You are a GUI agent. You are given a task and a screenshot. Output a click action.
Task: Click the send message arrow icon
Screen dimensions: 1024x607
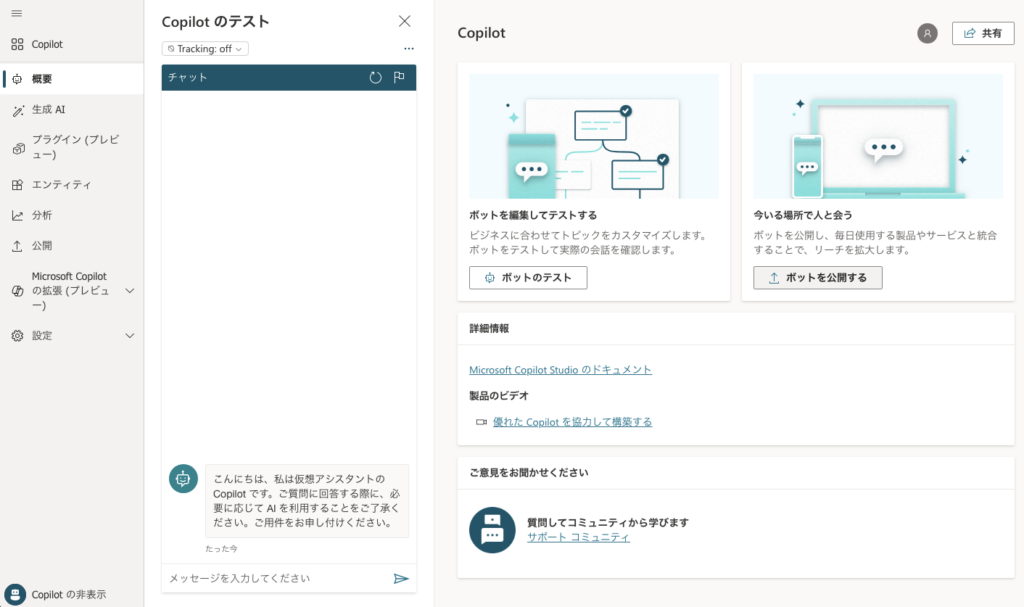[x=401, y=578]
